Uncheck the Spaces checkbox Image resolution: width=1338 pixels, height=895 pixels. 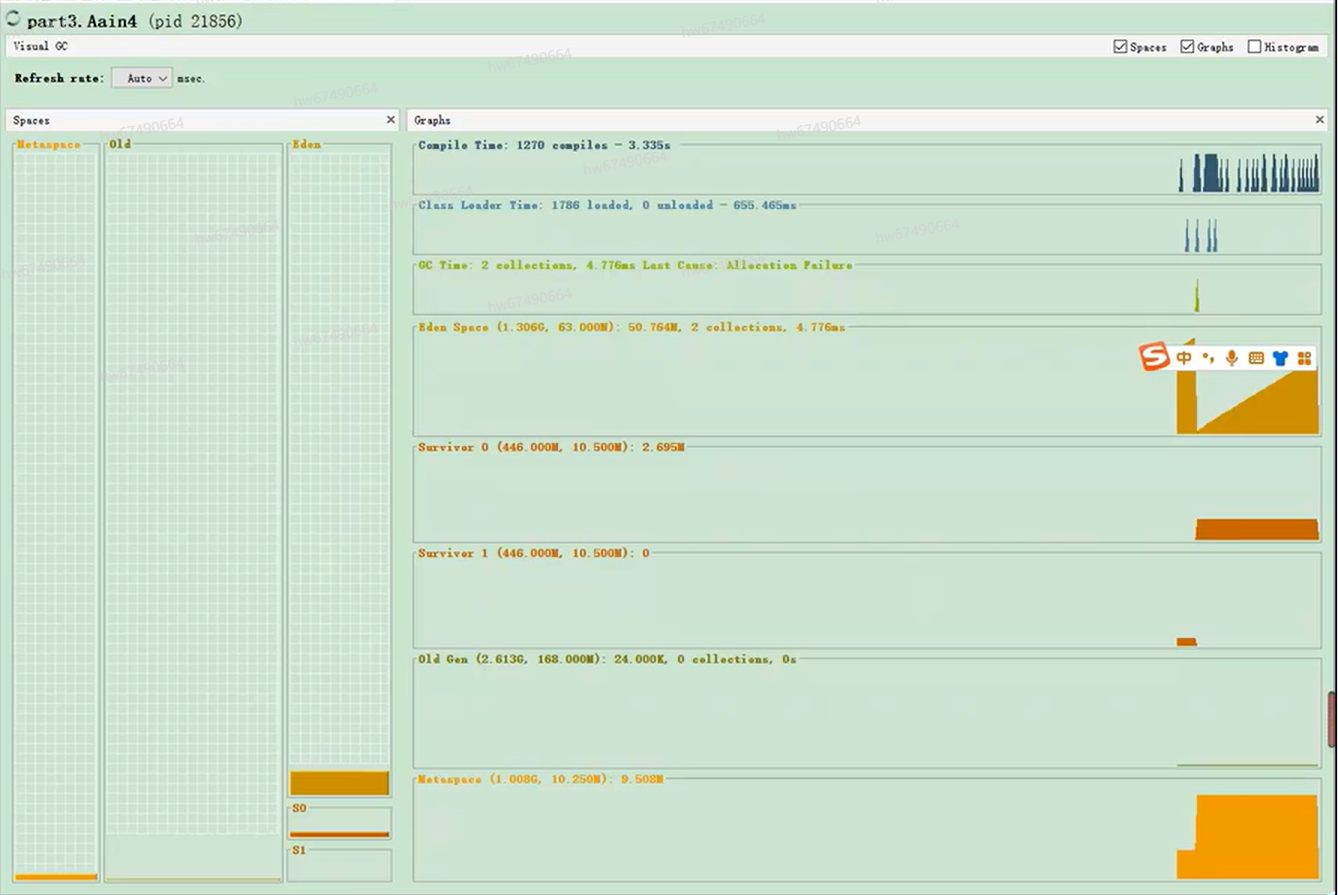[x=1120, y=47]
